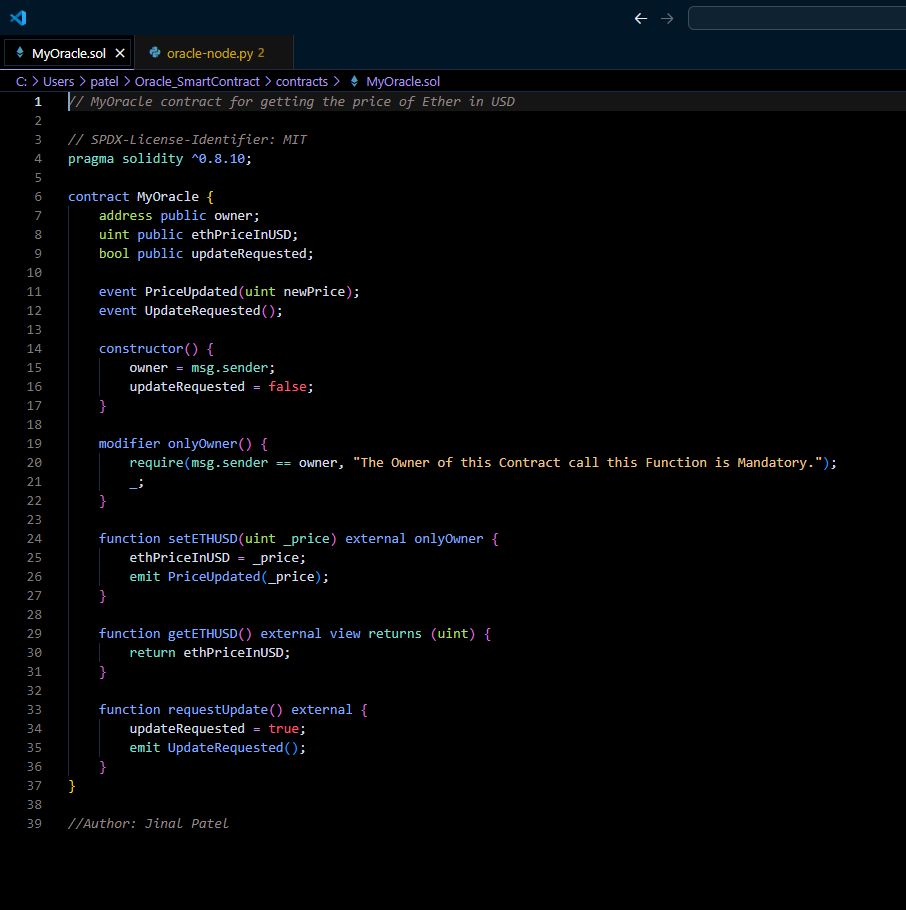Select the MyOracle.sol editor tab
The width and height of the screenshot is (906, 910).
[x=68, y=53]
